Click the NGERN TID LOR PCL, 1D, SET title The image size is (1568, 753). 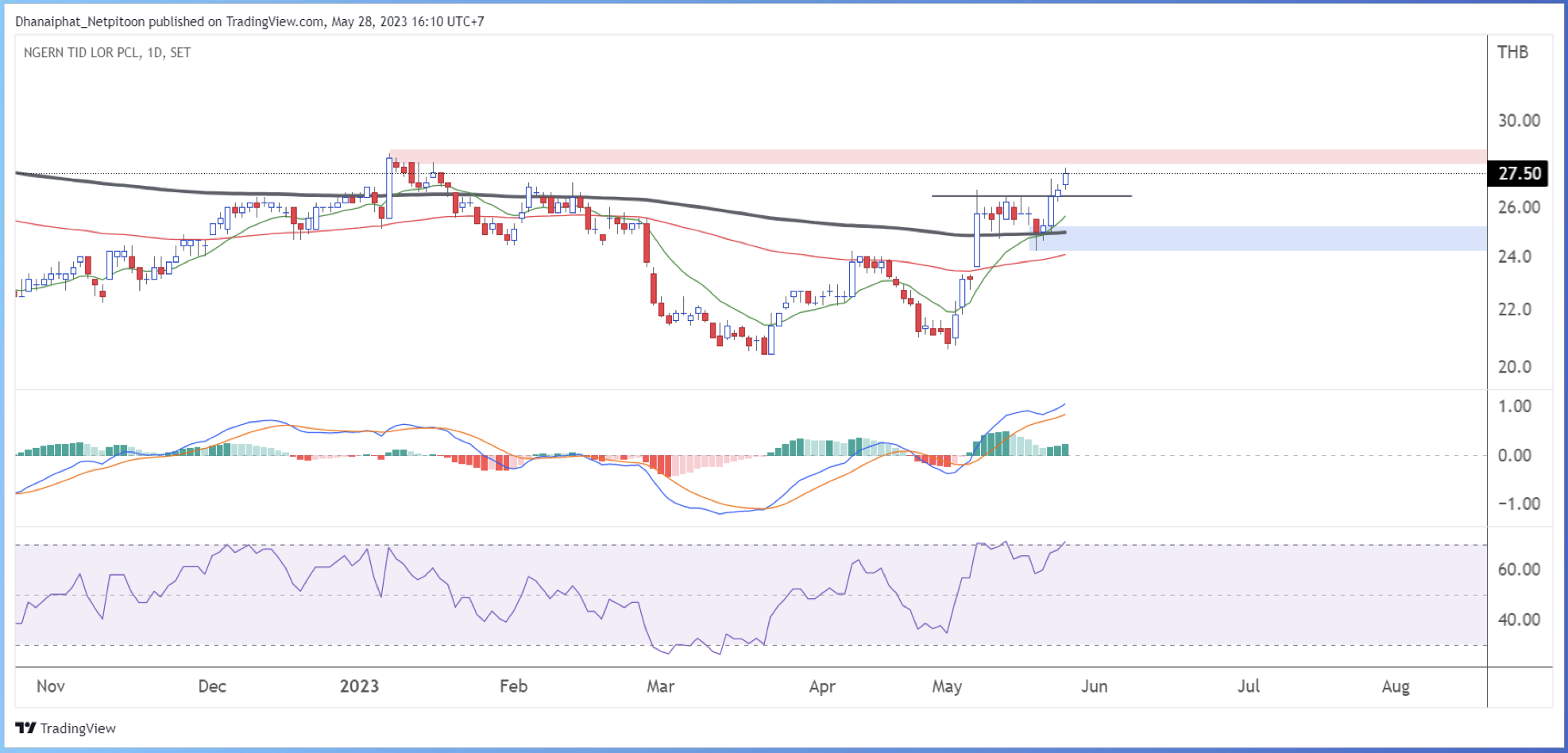coord(107,52)
